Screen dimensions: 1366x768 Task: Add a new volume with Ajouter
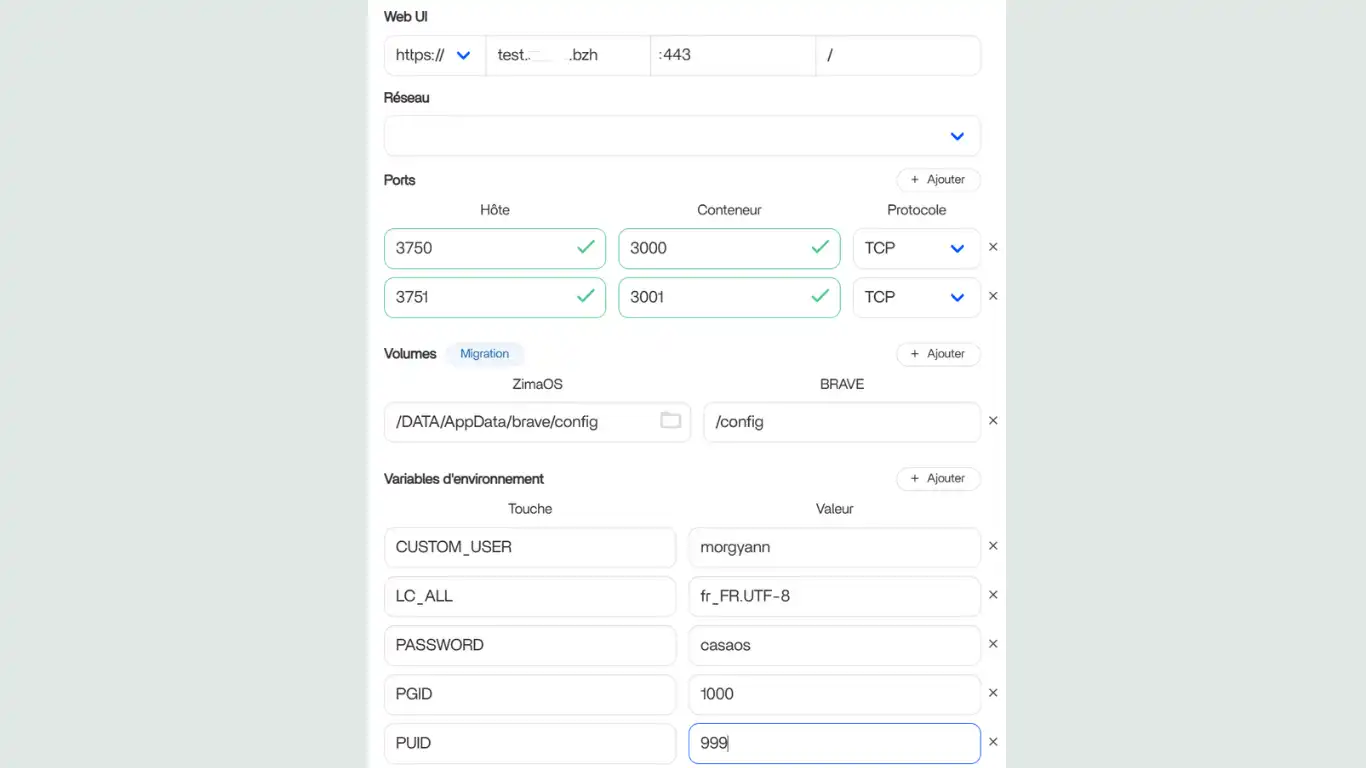938,354
